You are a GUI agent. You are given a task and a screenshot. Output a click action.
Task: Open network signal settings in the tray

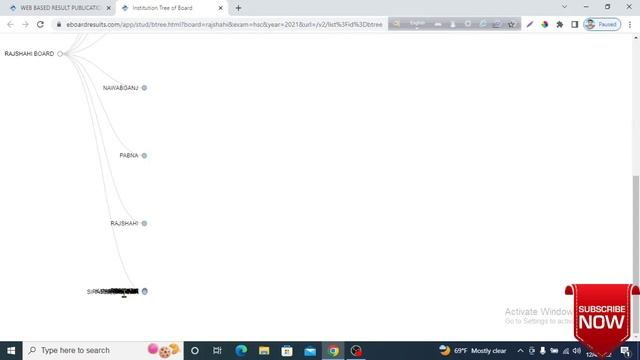pos(566,351)
